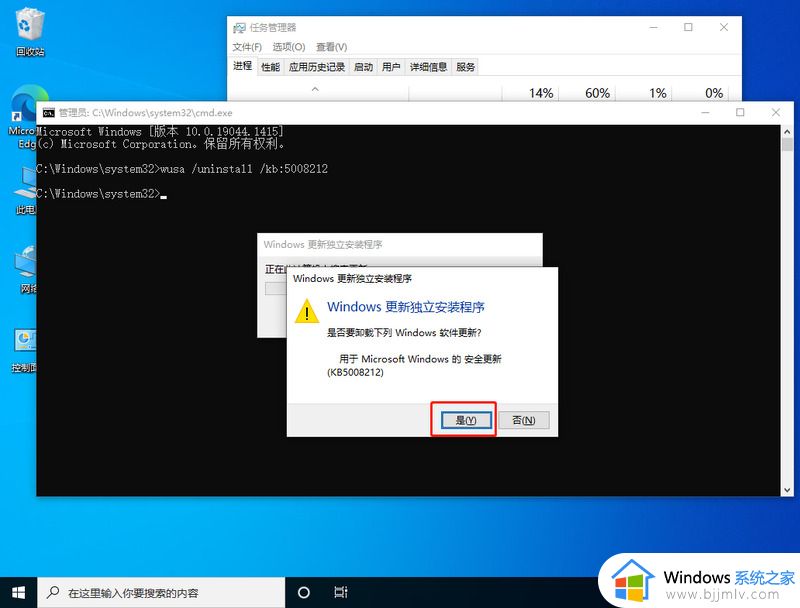Screen dimensions: 800x608
Task: Open Microsoft Edge desktop shortcut
Action: [x=23, y=117]
